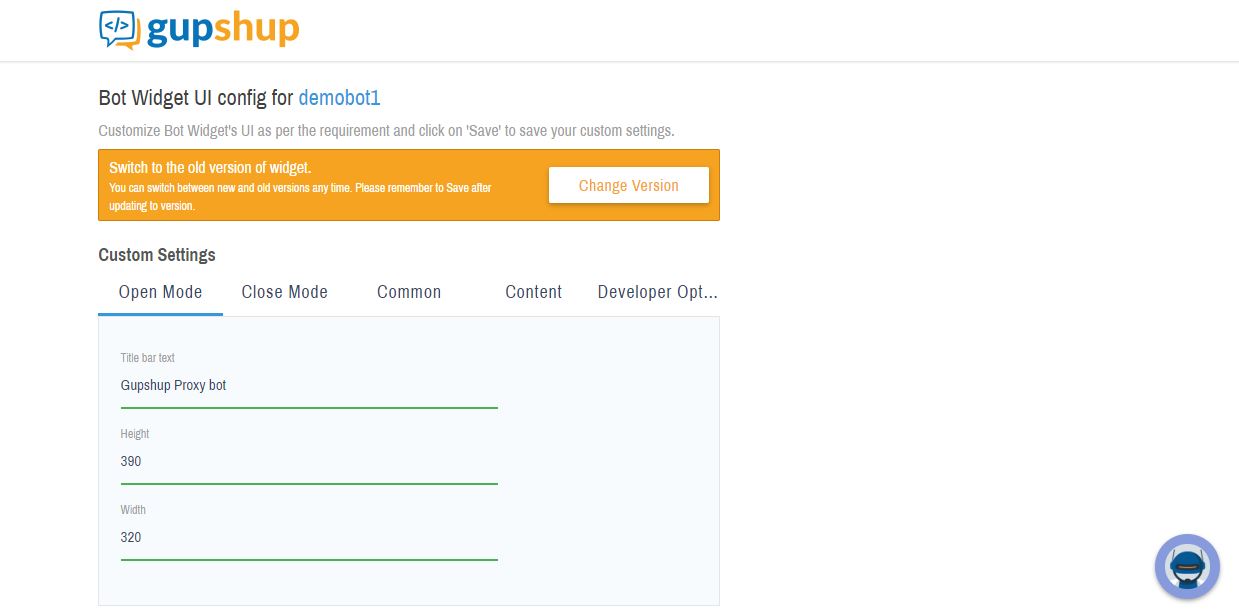Viewport: 1239px width, 616px height.
Task: Click the Custom Settings heading
Action: 157,255
